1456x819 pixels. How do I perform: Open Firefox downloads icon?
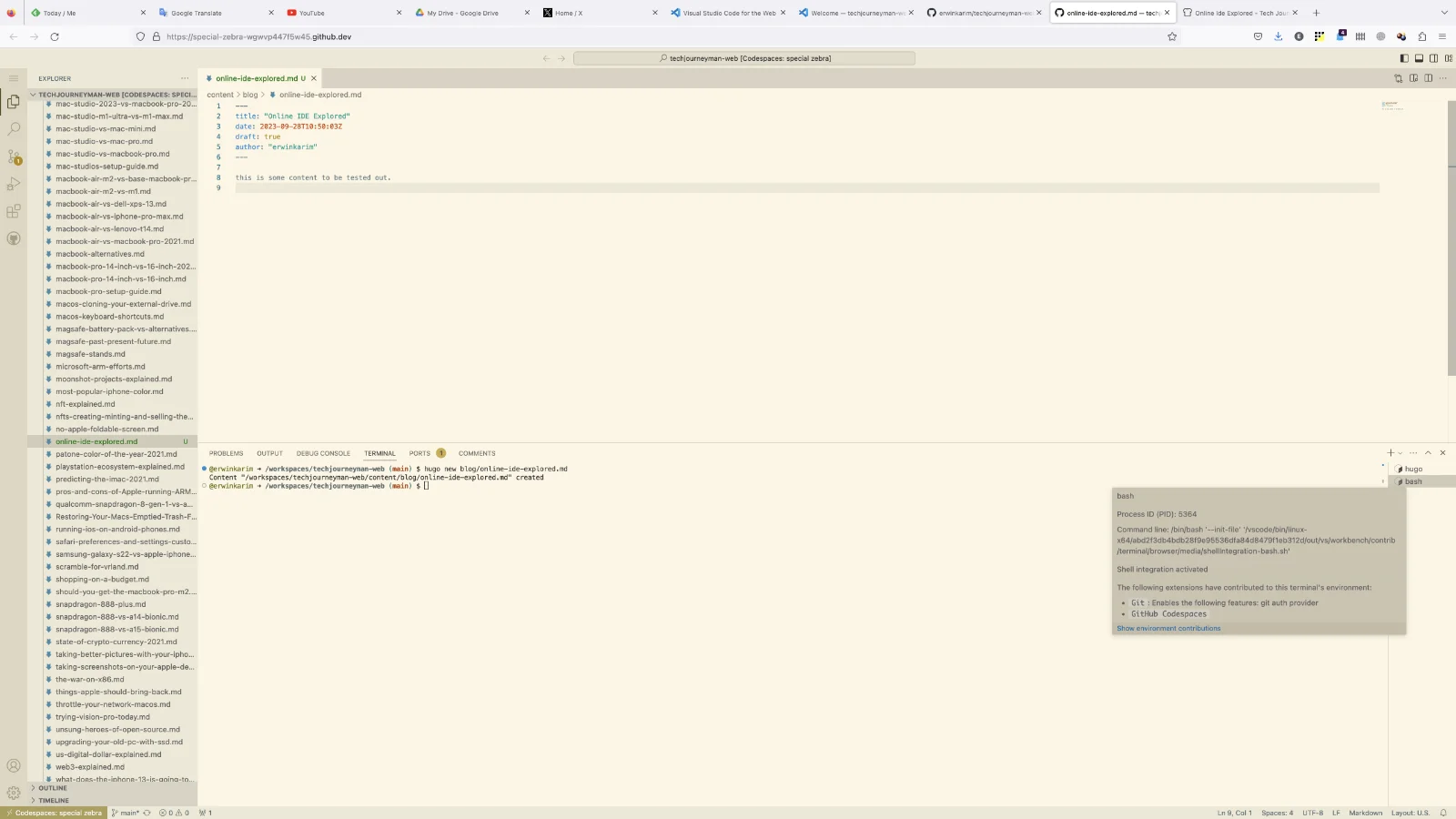click(1278, 36)
